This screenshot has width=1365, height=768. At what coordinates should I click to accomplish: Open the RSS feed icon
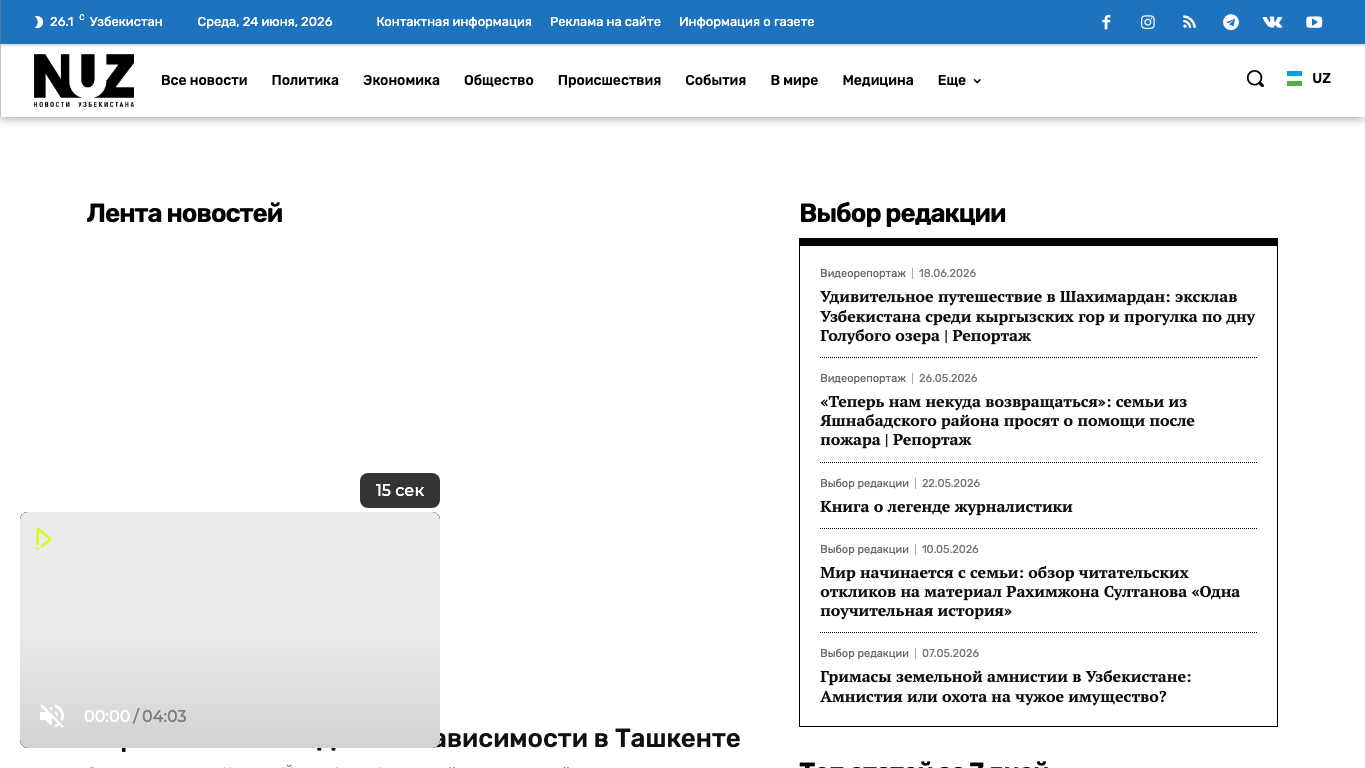1189,22
